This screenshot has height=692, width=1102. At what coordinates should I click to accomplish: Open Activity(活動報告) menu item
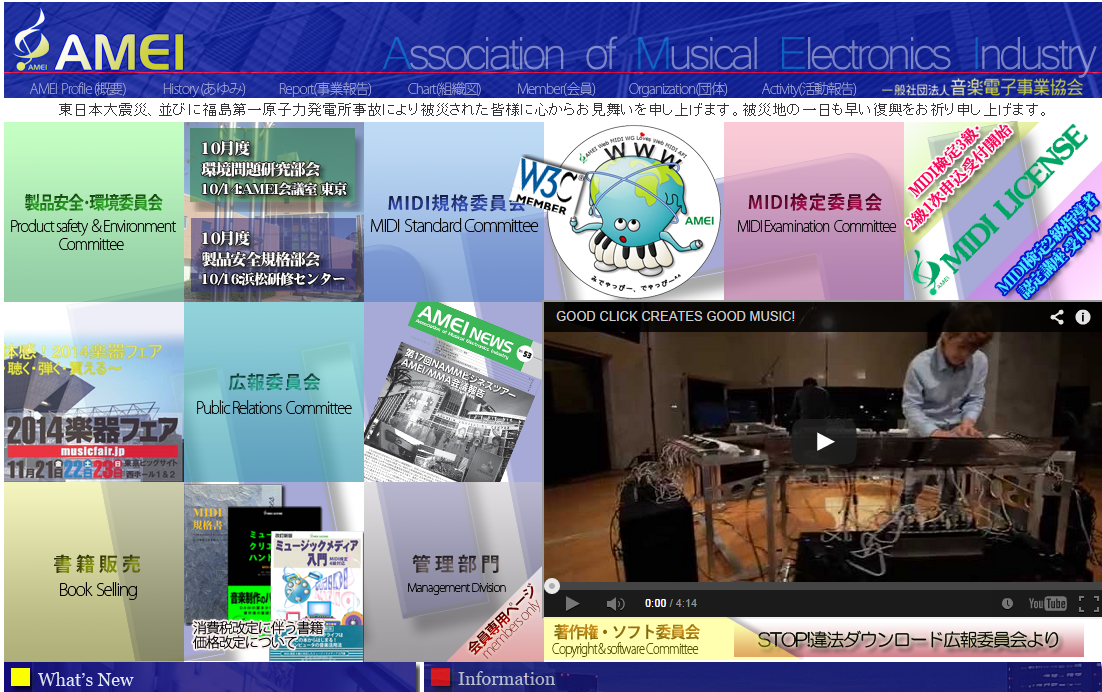(x=809, y=89)
